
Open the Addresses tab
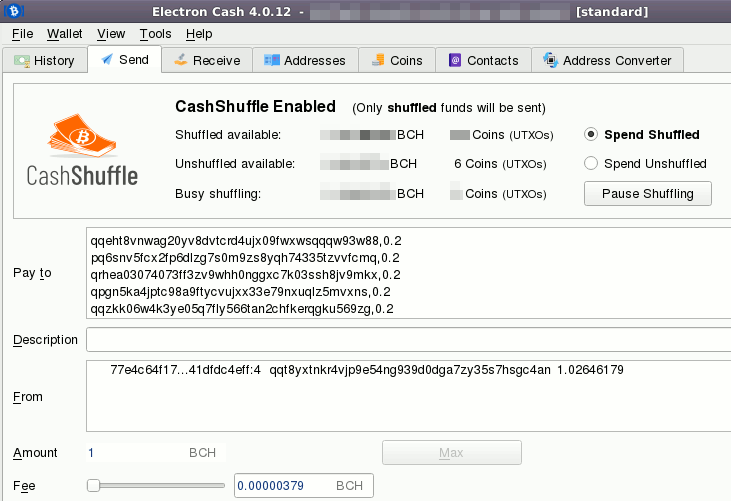point(305,61)
